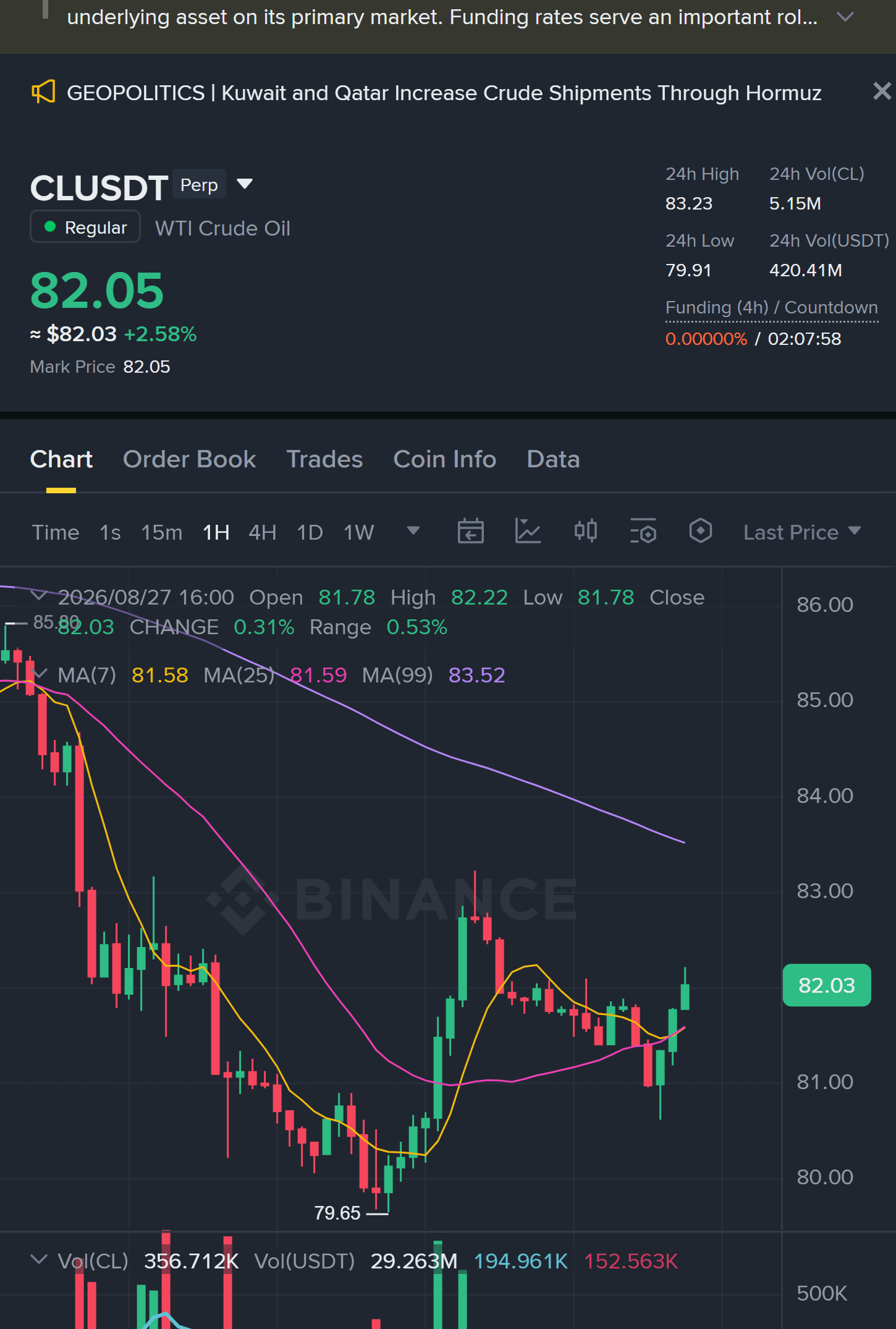Select the 15m chart interval
Viewport: 896px width, 1329px height.
point(162,532)
